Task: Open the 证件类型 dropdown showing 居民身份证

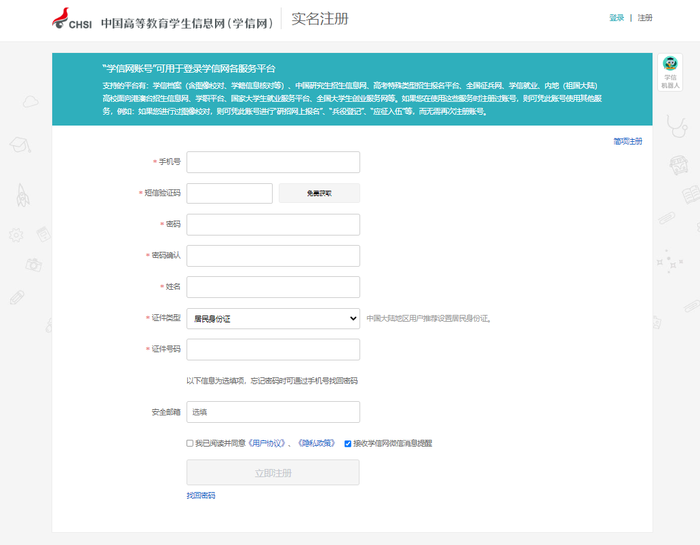Action: (x=273, y=318)
